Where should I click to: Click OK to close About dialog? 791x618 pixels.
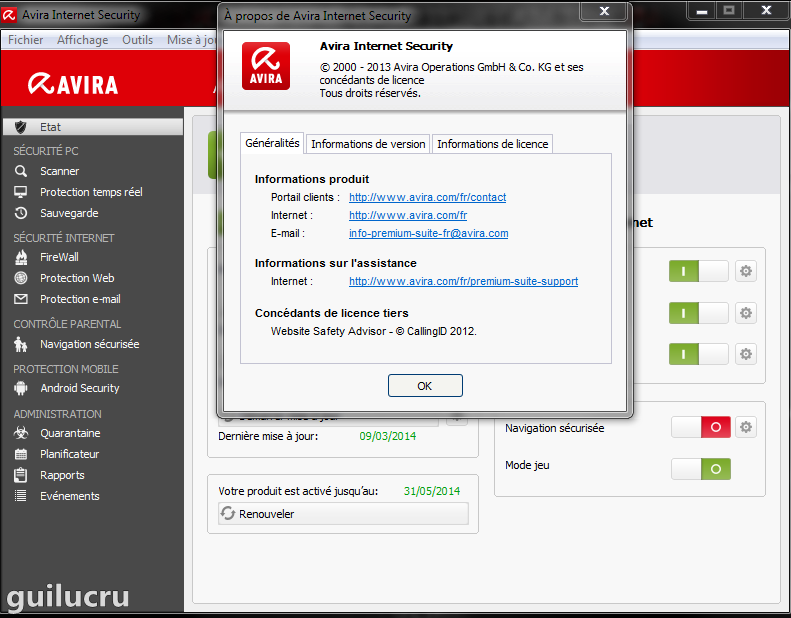[425, 386]
